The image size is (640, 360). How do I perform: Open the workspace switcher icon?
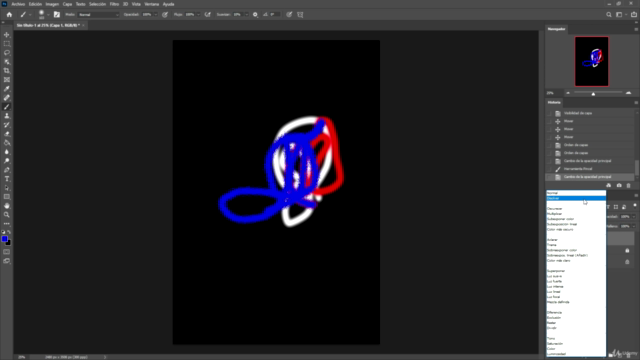coord(619,15)
